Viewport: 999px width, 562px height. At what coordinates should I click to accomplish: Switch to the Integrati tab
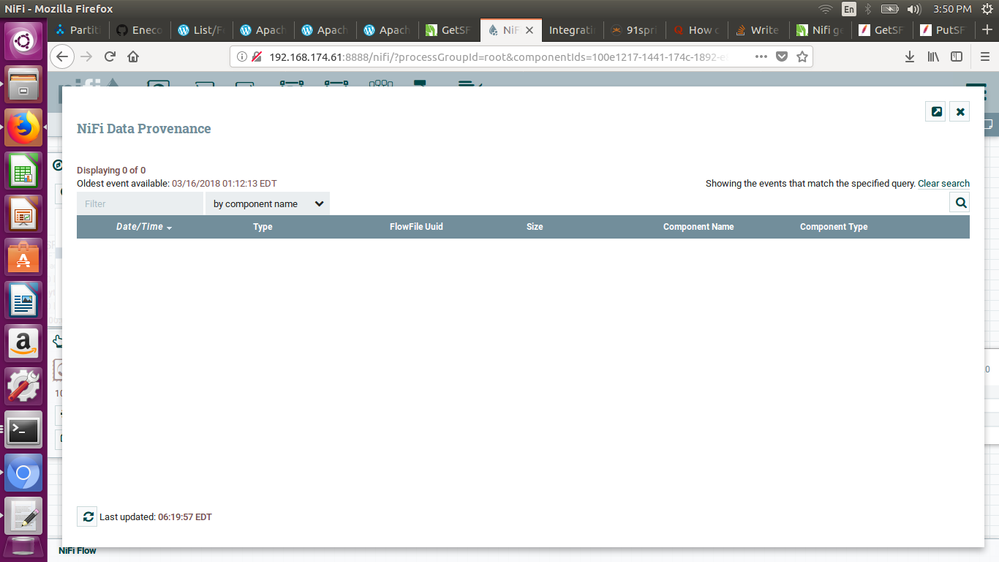572,30
